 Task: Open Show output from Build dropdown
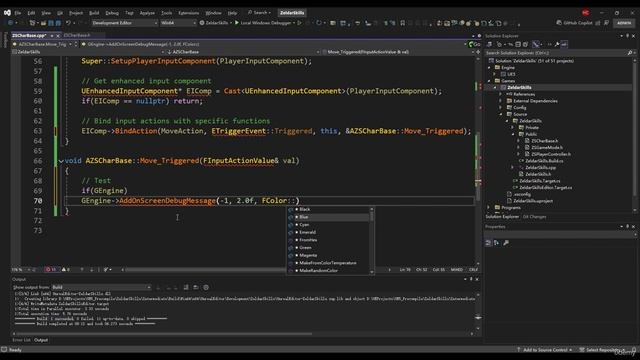pyautogui.click(x=101, y=287)
